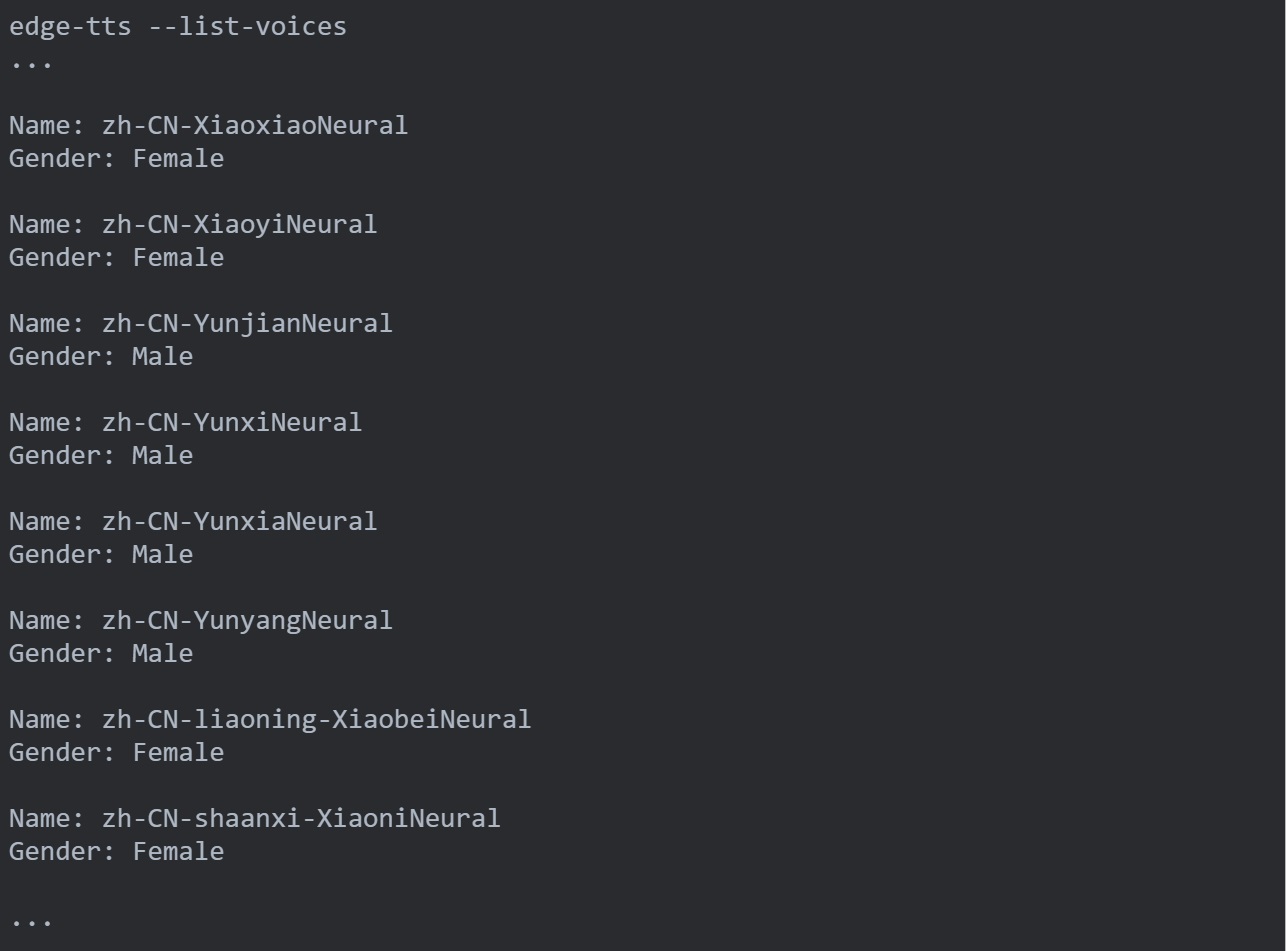Click the zh-CN-XiaoyiNeural voice name
The image size is (1286, 951).
click(x=240, y=225)
